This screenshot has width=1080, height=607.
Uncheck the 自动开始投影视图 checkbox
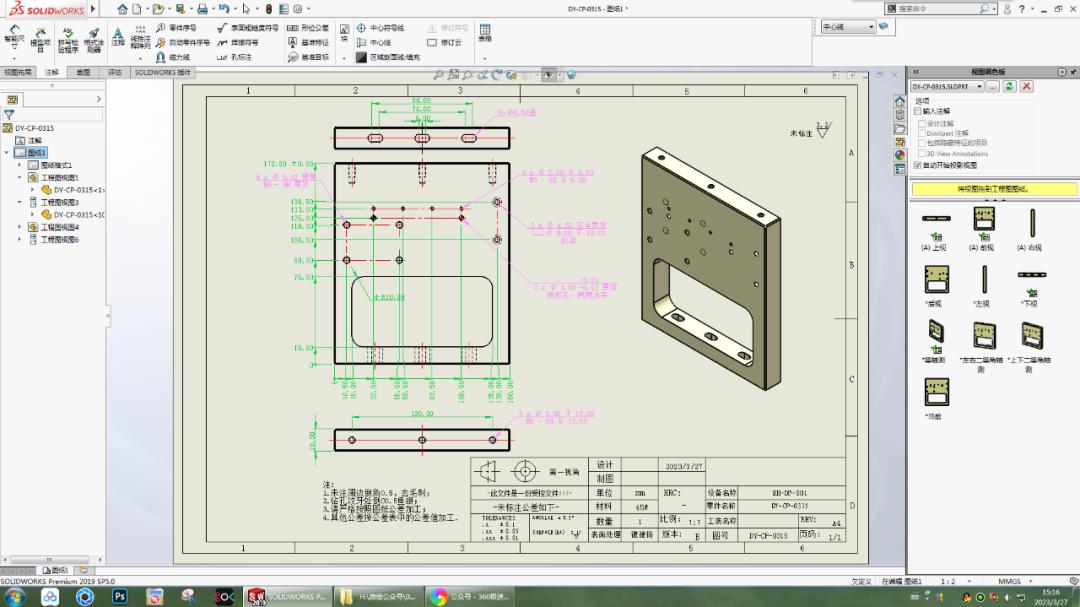pyautogui.click(x=917, y=165)
